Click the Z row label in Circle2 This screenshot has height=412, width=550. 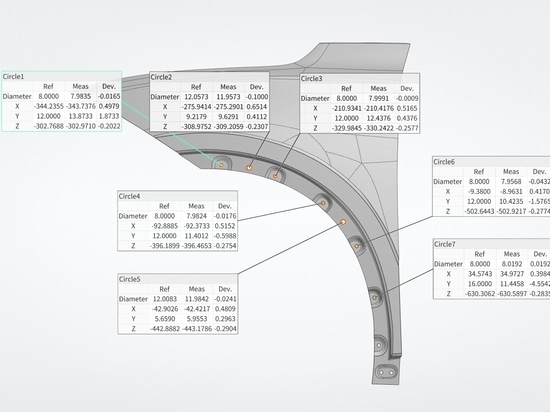point(165,127)
